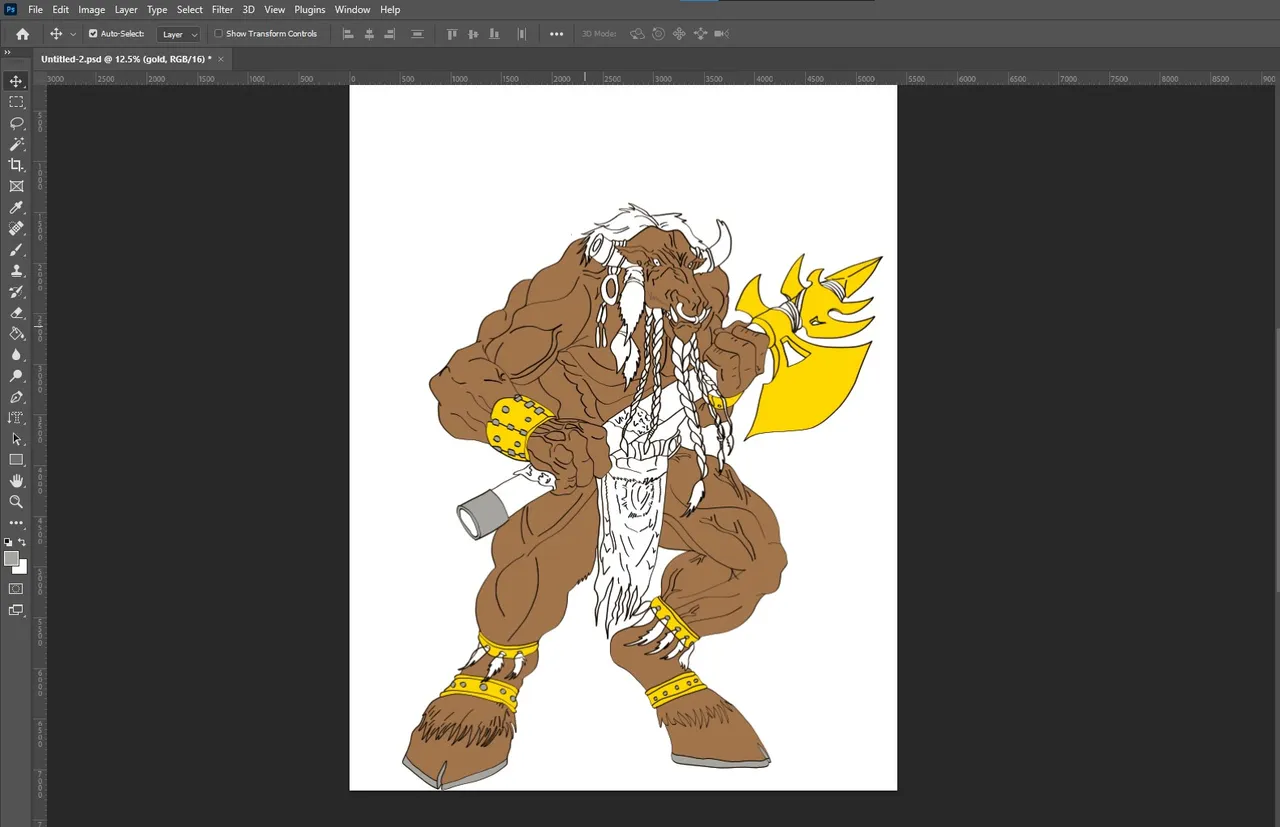Open the Layer menu
Screen dimensions: 1280x827
point(126,10)
